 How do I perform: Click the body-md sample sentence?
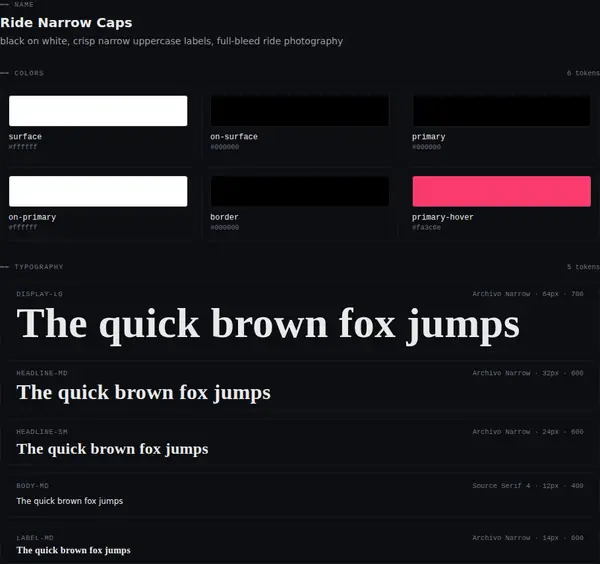tap(70, 501)
